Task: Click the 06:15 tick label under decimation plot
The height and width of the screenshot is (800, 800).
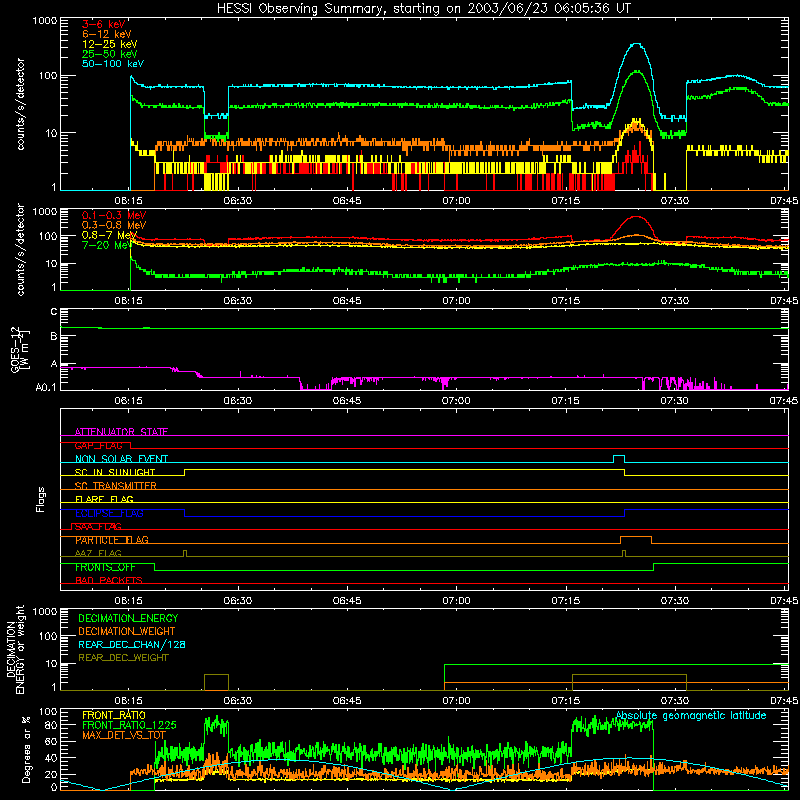Action: [129, 701]
